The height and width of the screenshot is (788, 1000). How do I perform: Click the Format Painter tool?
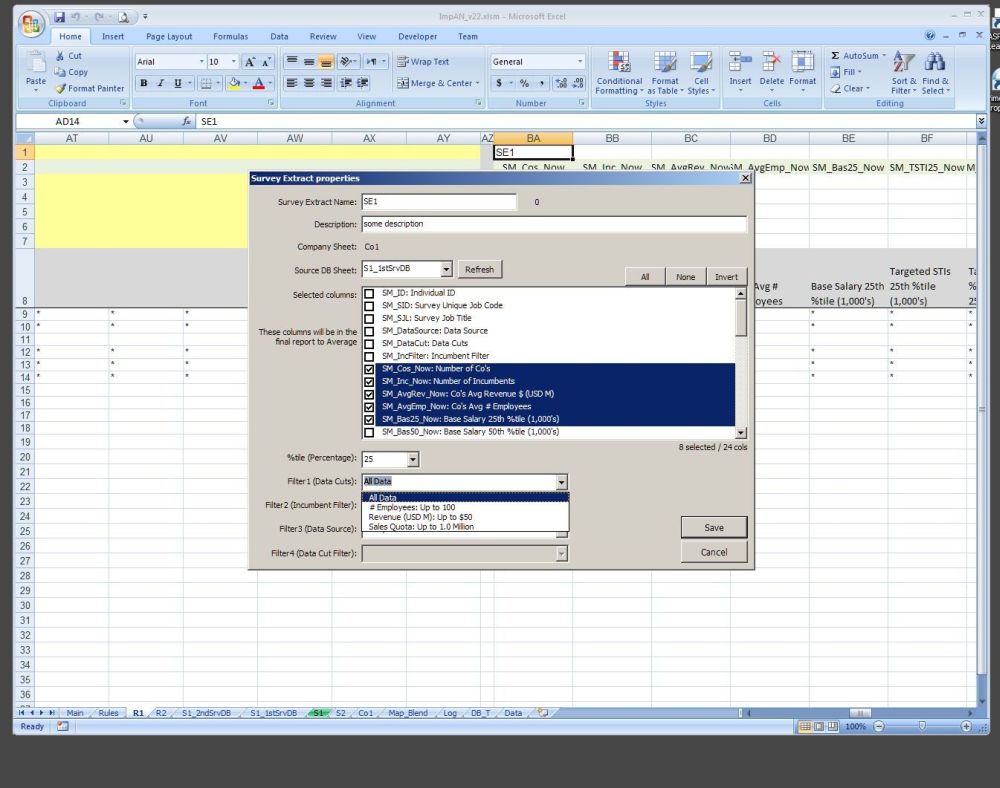[90, 88]
